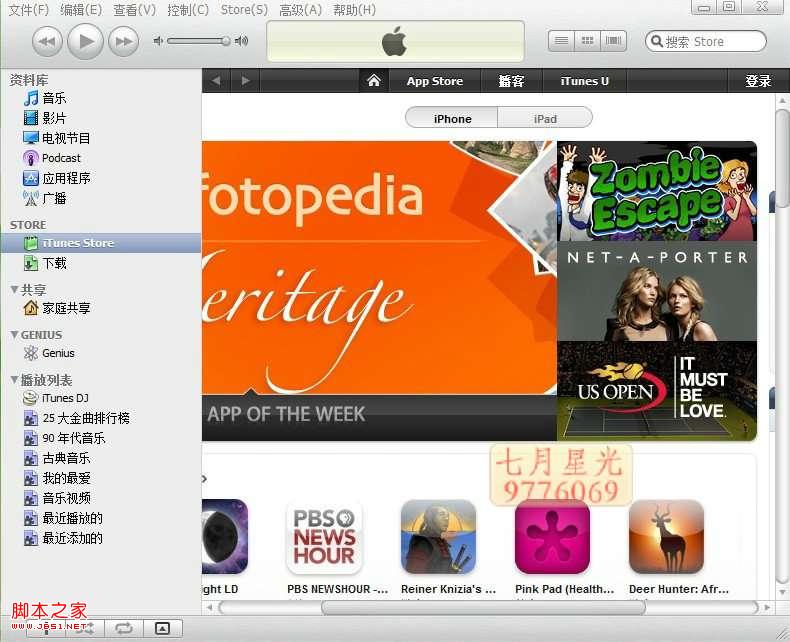The height and width of the screenshot is (642, 790).
Task: Collapse the 共享 section
Action: (x=14, y=289)
